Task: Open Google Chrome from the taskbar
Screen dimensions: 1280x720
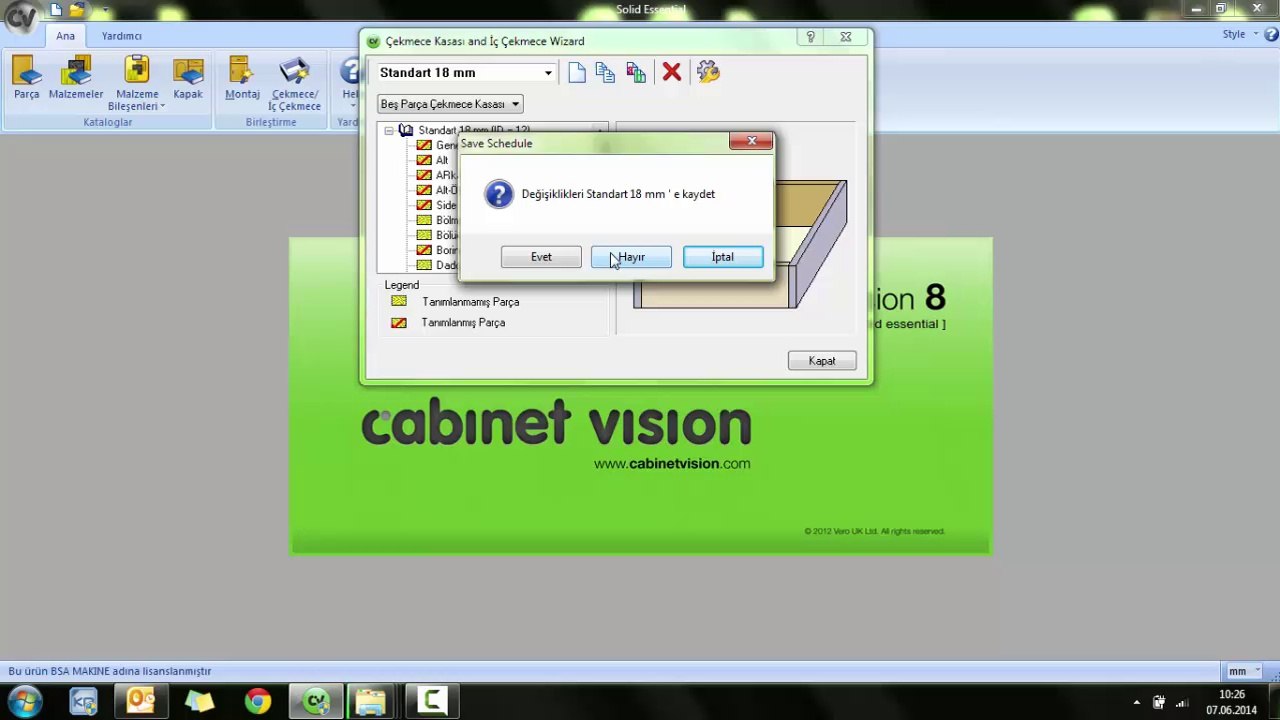Action: pos(258,701)
